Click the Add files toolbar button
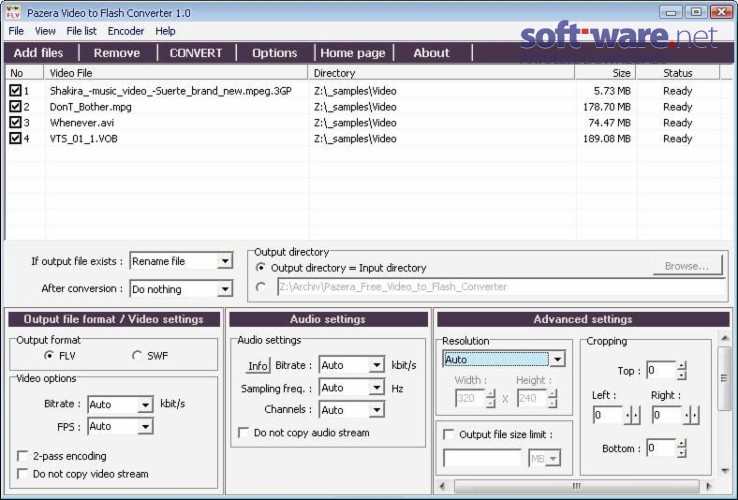This screenshot has width=738, height=500. point(39,53)
